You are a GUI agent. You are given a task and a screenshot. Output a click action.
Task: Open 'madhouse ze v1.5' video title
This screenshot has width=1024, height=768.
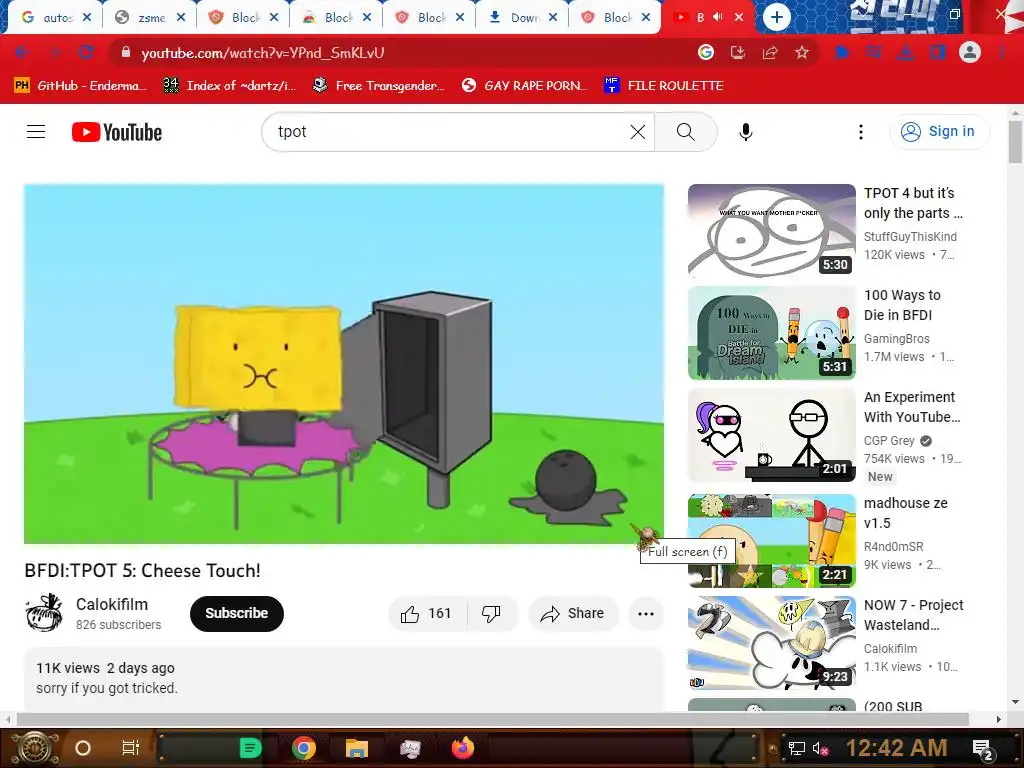point(905,513)
